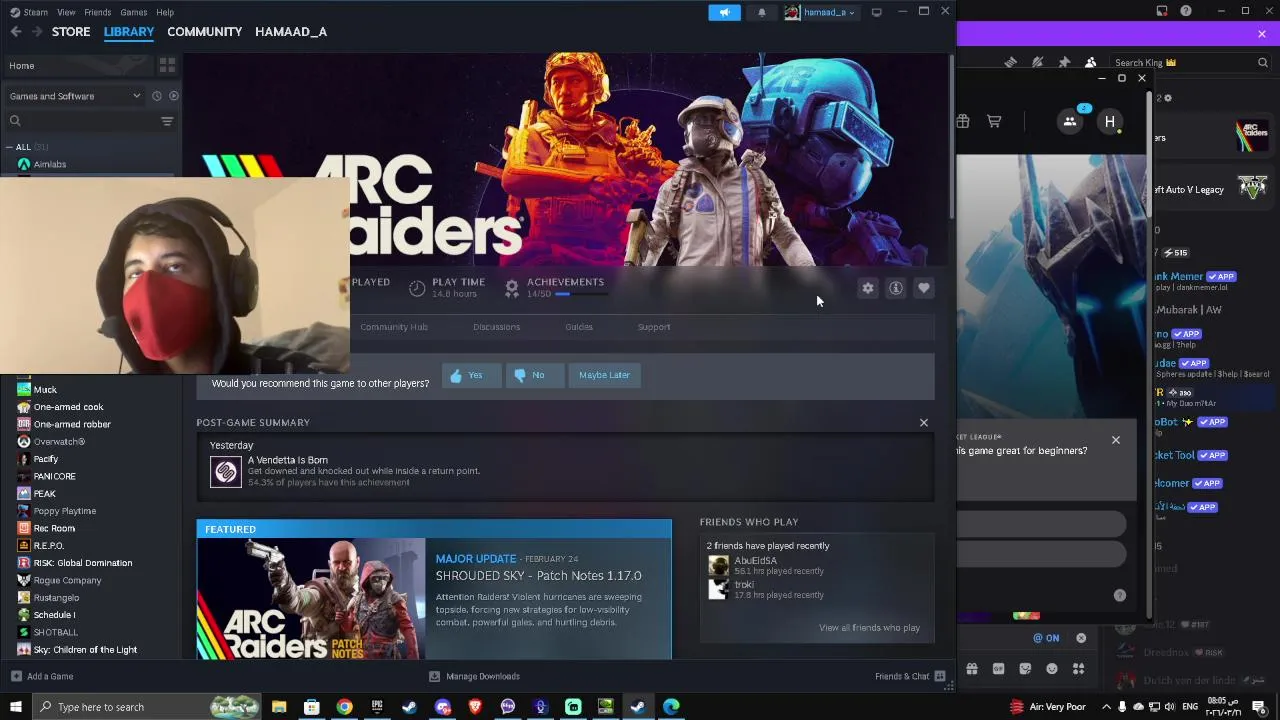This screenshot has height=720, width=1280.
Task: Select Sky: Children of the Light
Action: pyautogui.click(x=85, y=650)
